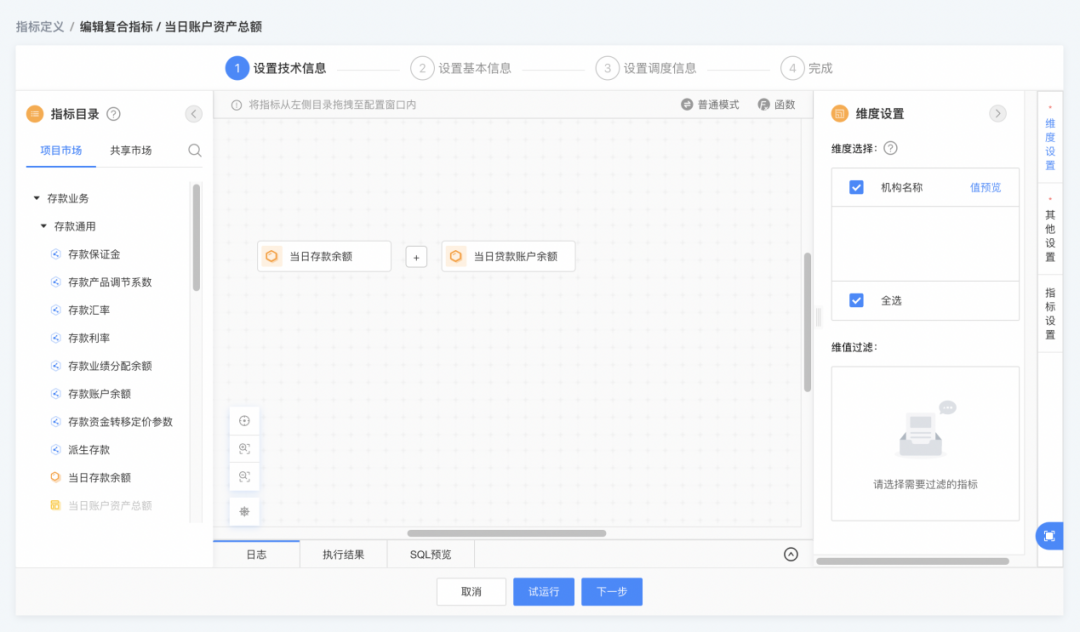Click the canvas zoom out tool

245,476
